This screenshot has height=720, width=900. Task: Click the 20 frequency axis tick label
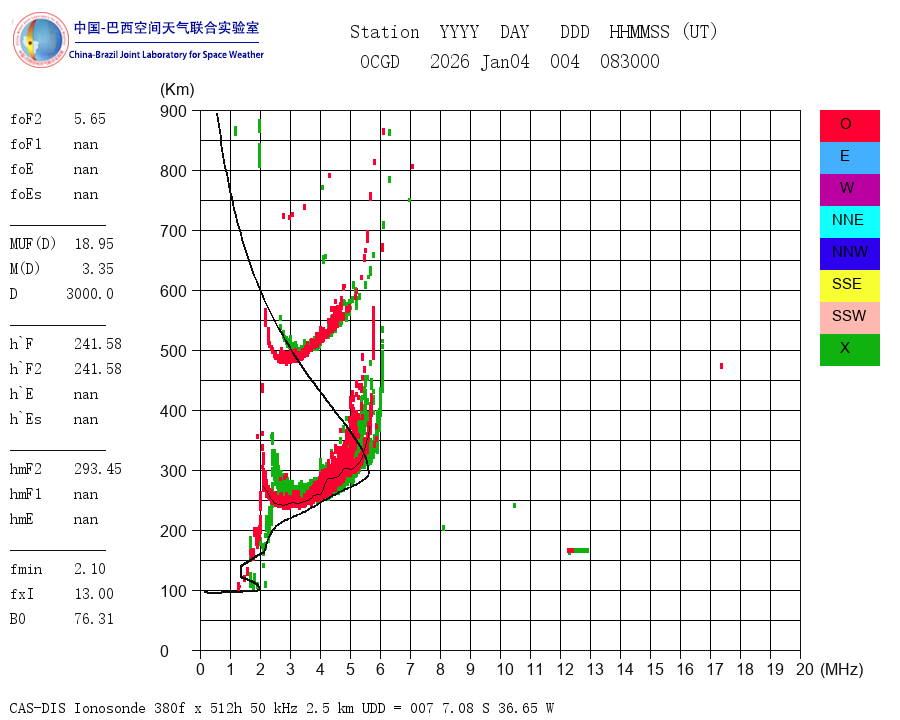coord(805,669)
